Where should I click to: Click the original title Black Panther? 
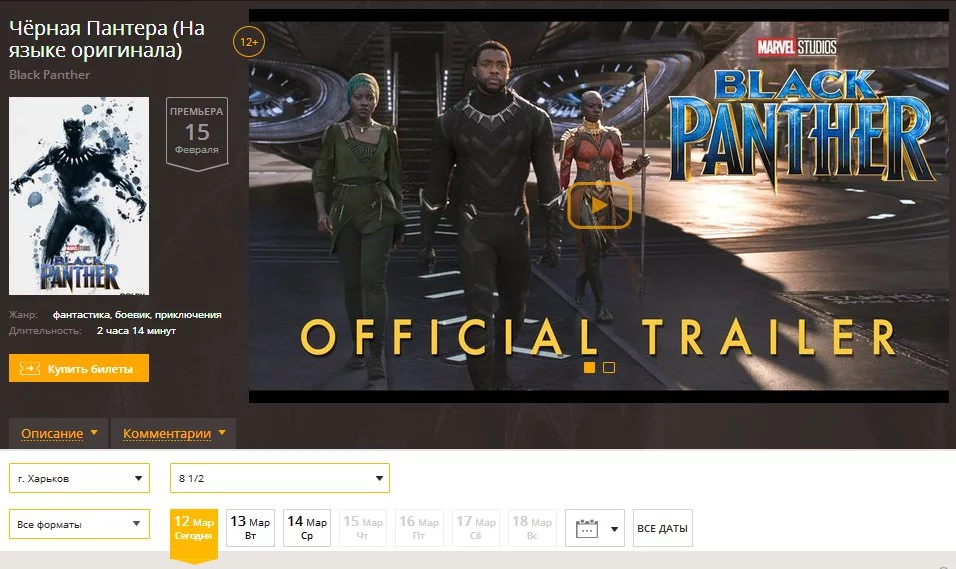point(49,75)
